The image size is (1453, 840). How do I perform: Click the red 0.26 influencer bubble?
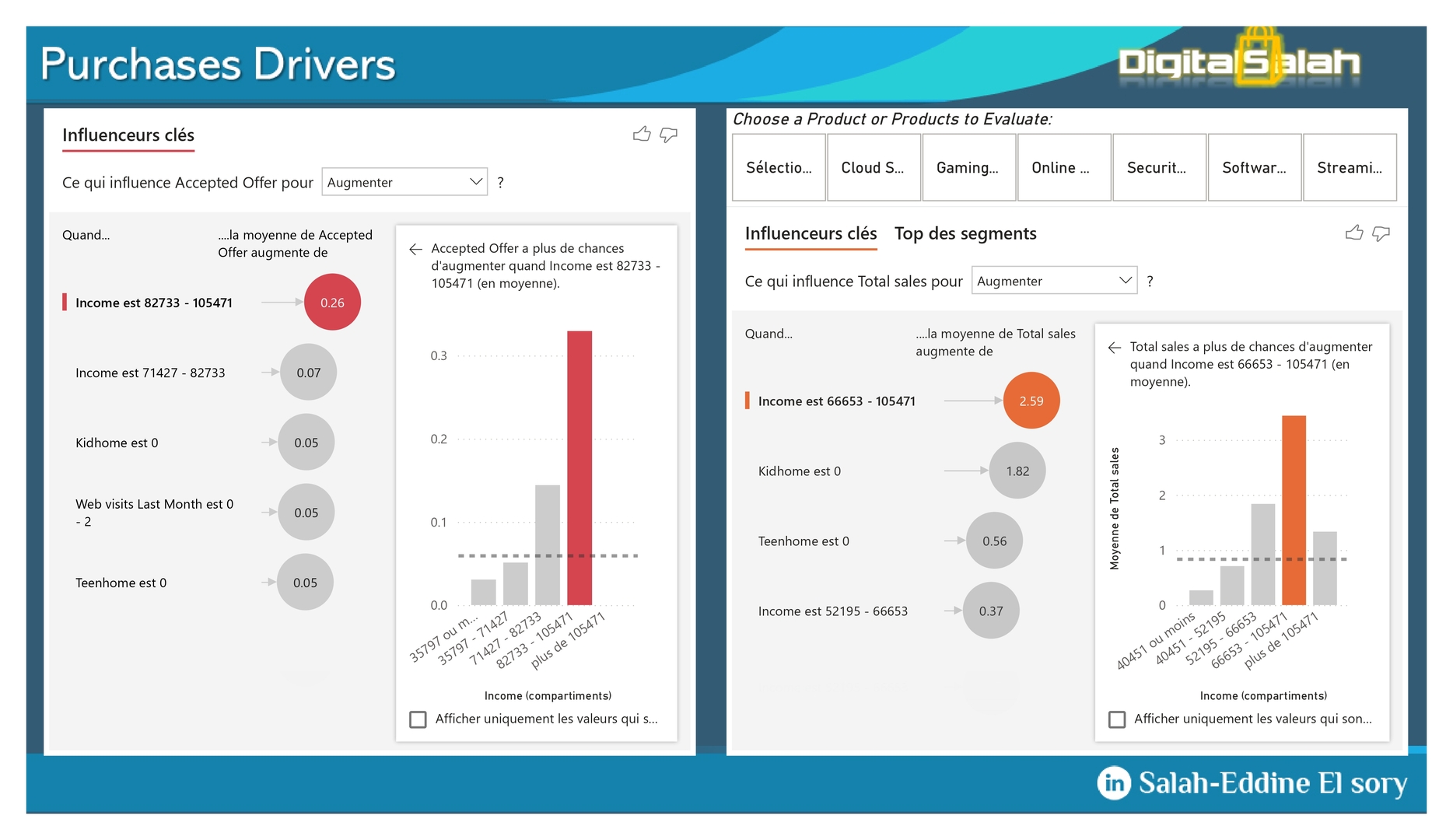(x=332, y=303)
